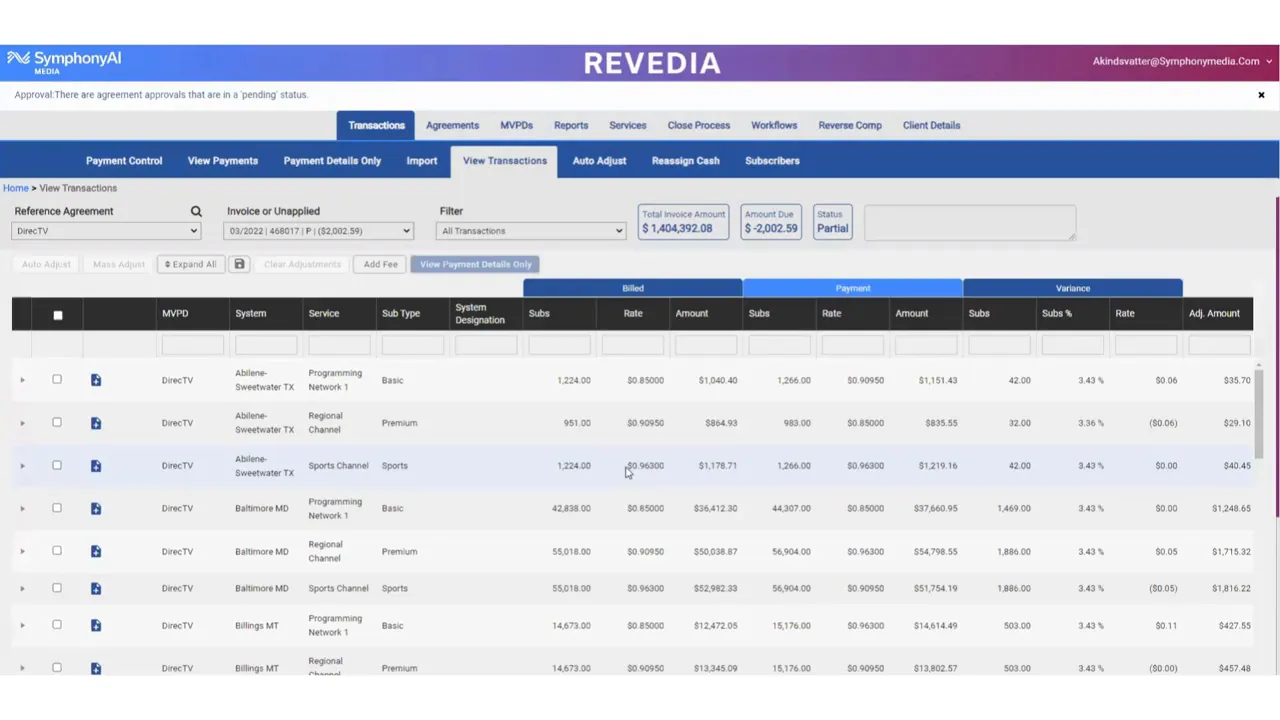This screenshot has width=1280, height=720.
Task: Sort by the Adj. Amount column header
Action: click(x=1214, y=313)
